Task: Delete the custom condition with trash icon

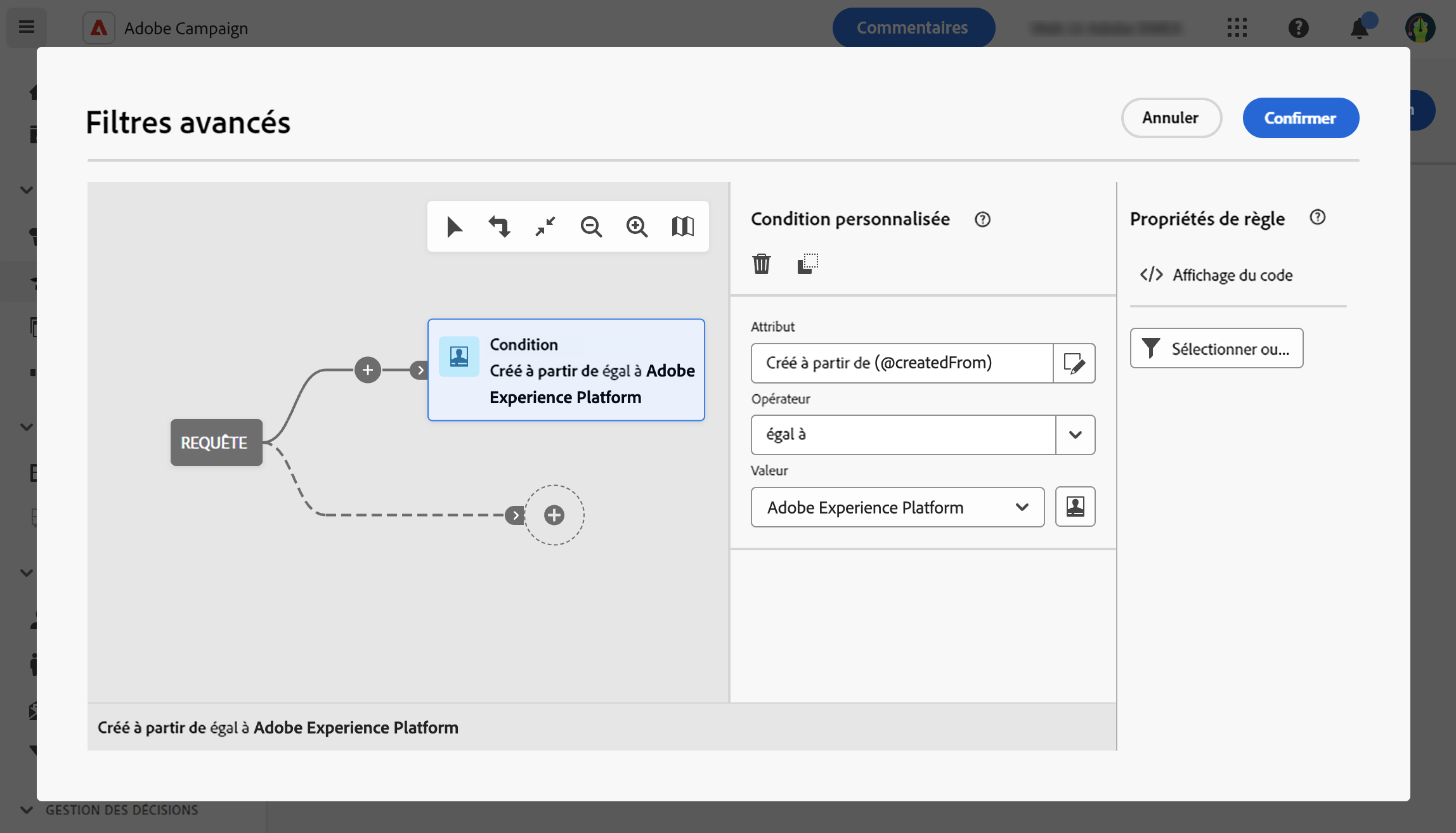Action: 761,263
